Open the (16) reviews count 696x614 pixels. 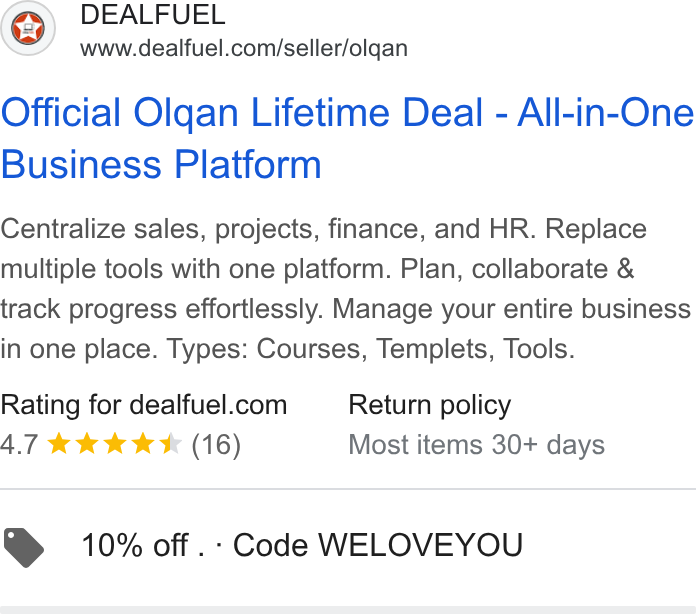tap(216, 445)
